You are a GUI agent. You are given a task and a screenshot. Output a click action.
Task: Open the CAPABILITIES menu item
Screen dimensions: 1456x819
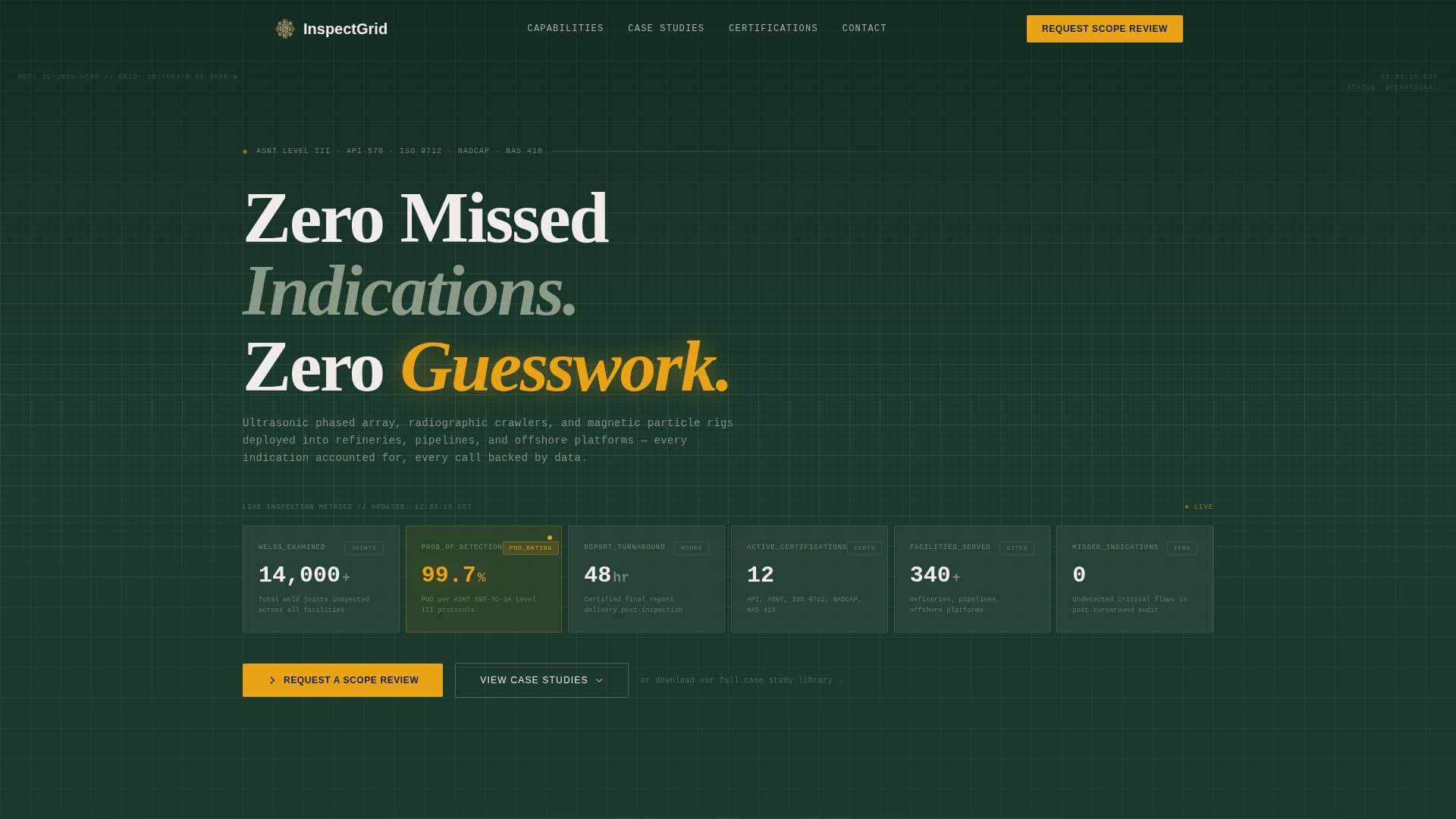565,28
